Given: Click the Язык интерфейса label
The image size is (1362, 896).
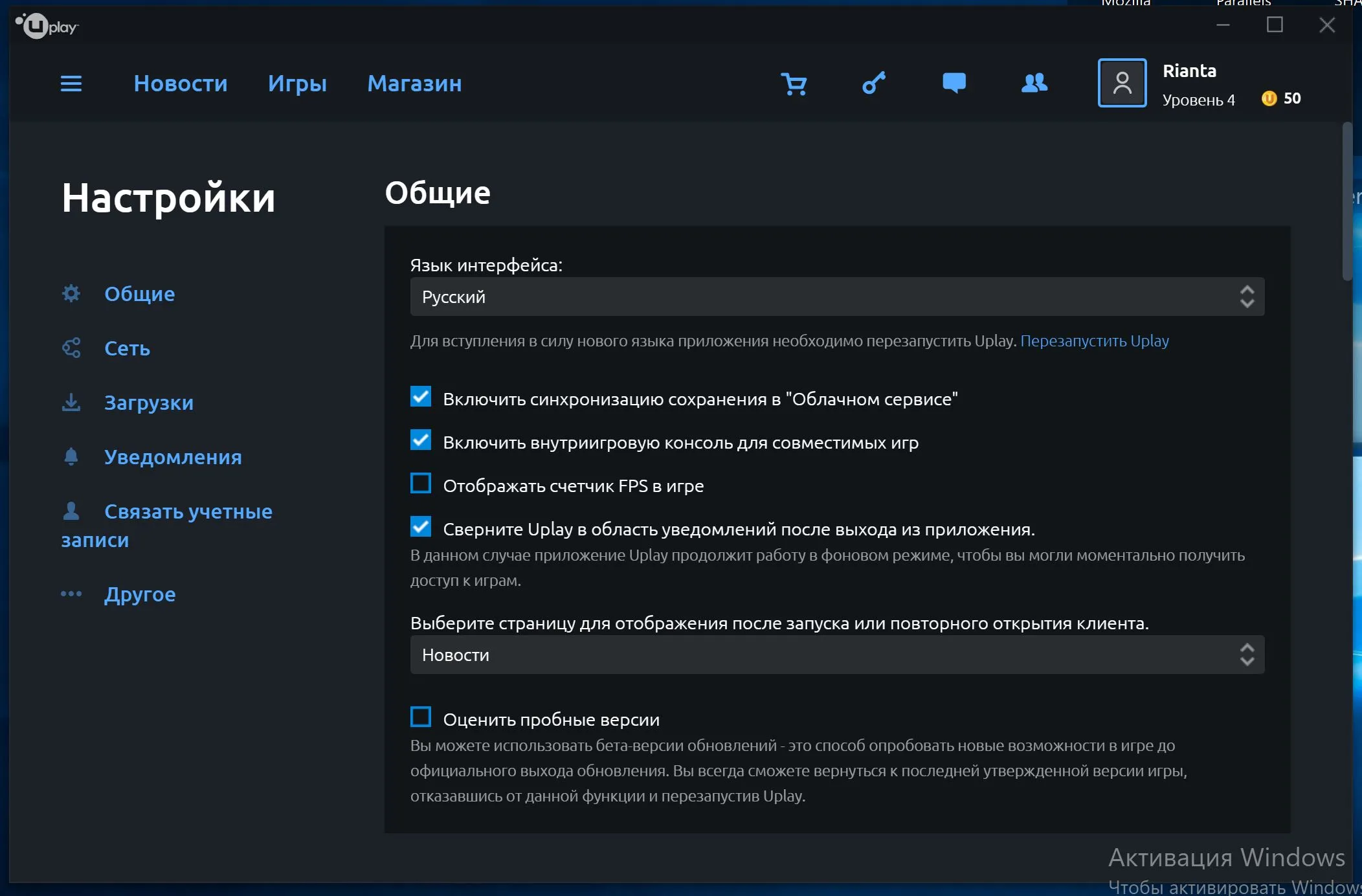Looking at the screenshot, I should (x=486, y=265).
